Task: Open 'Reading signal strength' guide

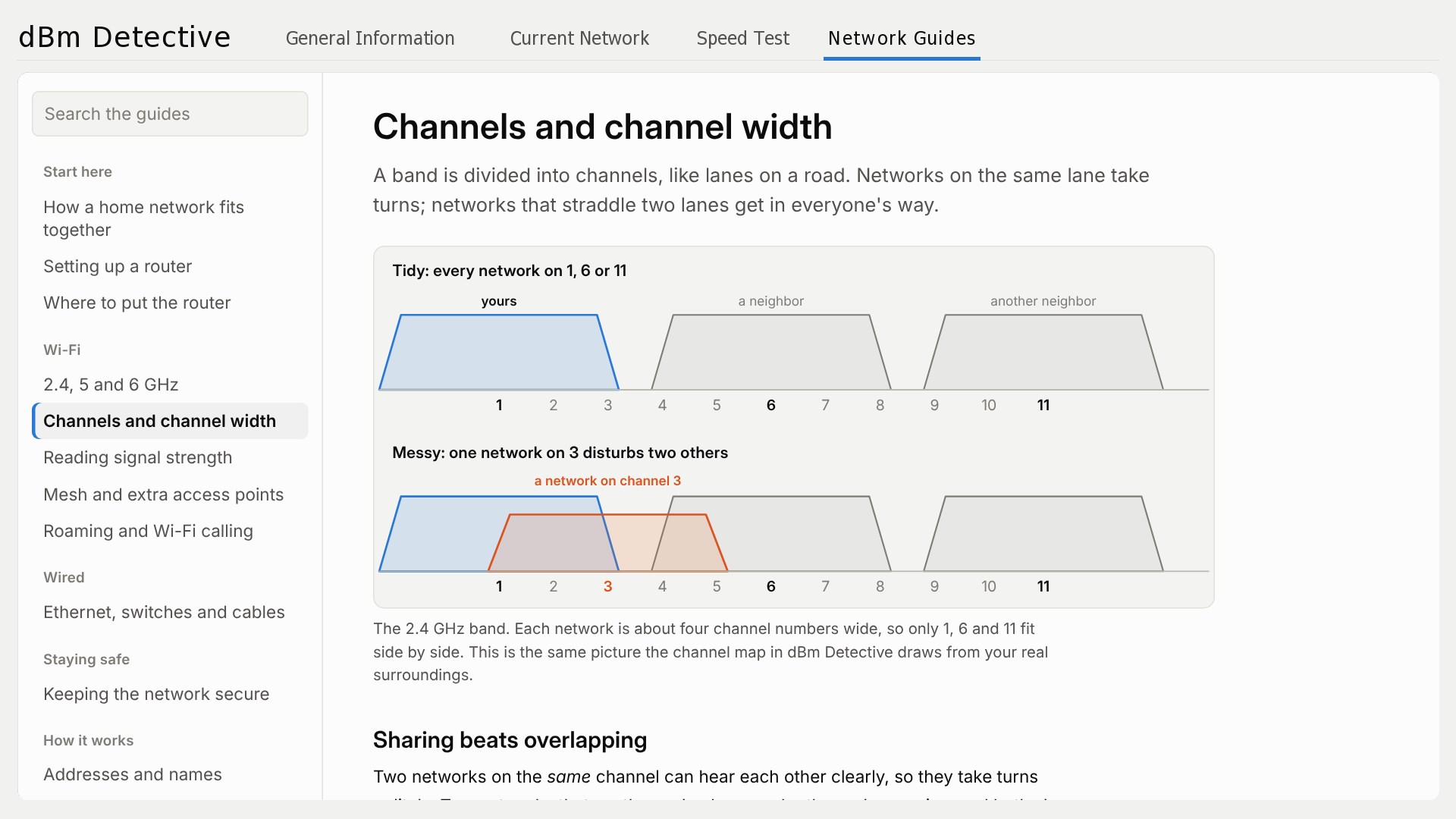Action: [x=170, y=457]
